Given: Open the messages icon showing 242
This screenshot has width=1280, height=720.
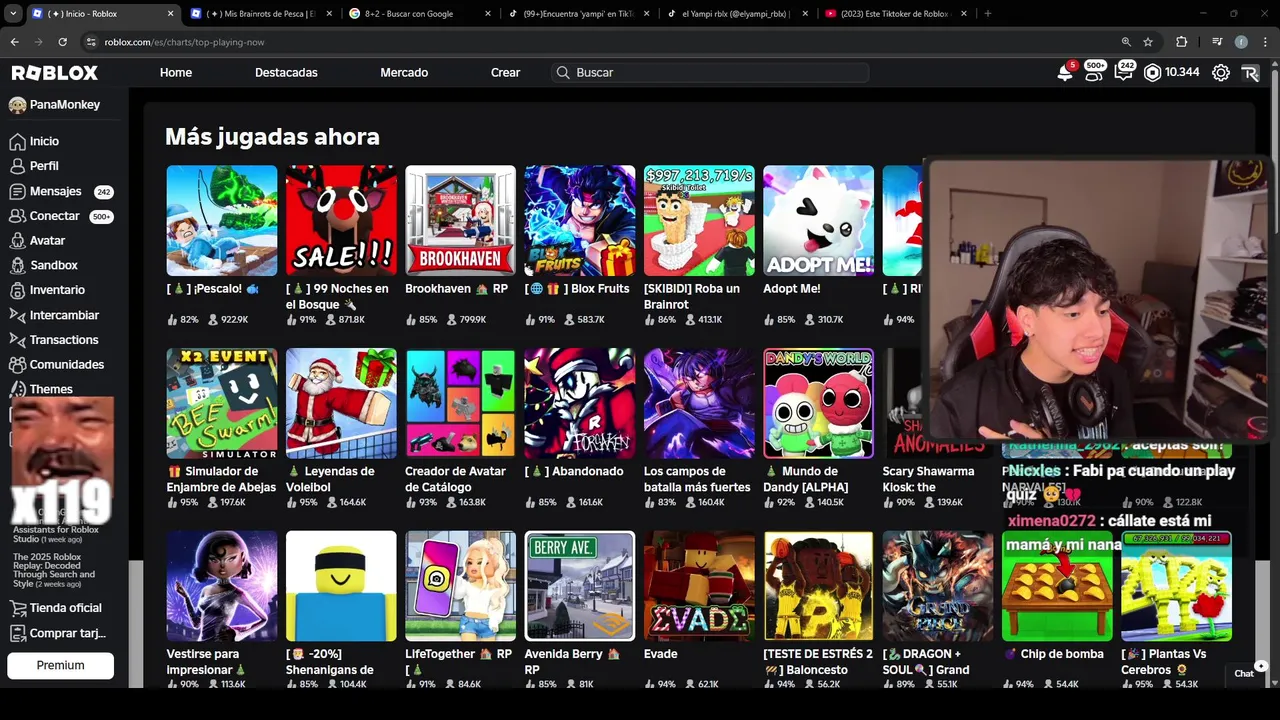Looking at the screenshot, I should pos(1125,73).
